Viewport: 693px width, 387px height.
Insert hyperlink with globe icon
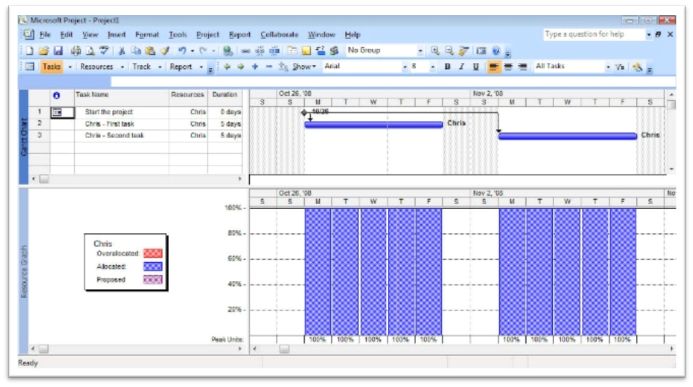point(228,51)
